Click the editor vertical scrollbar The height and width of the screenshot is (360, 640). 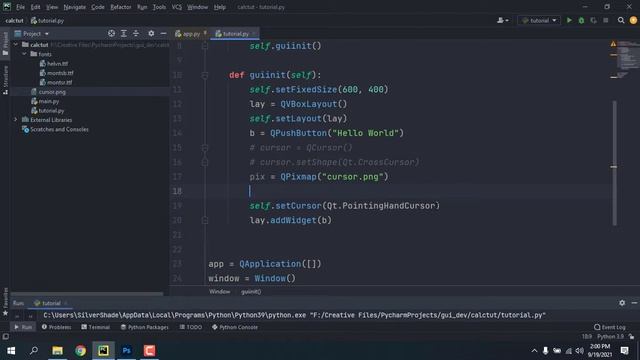coord(615,163)
